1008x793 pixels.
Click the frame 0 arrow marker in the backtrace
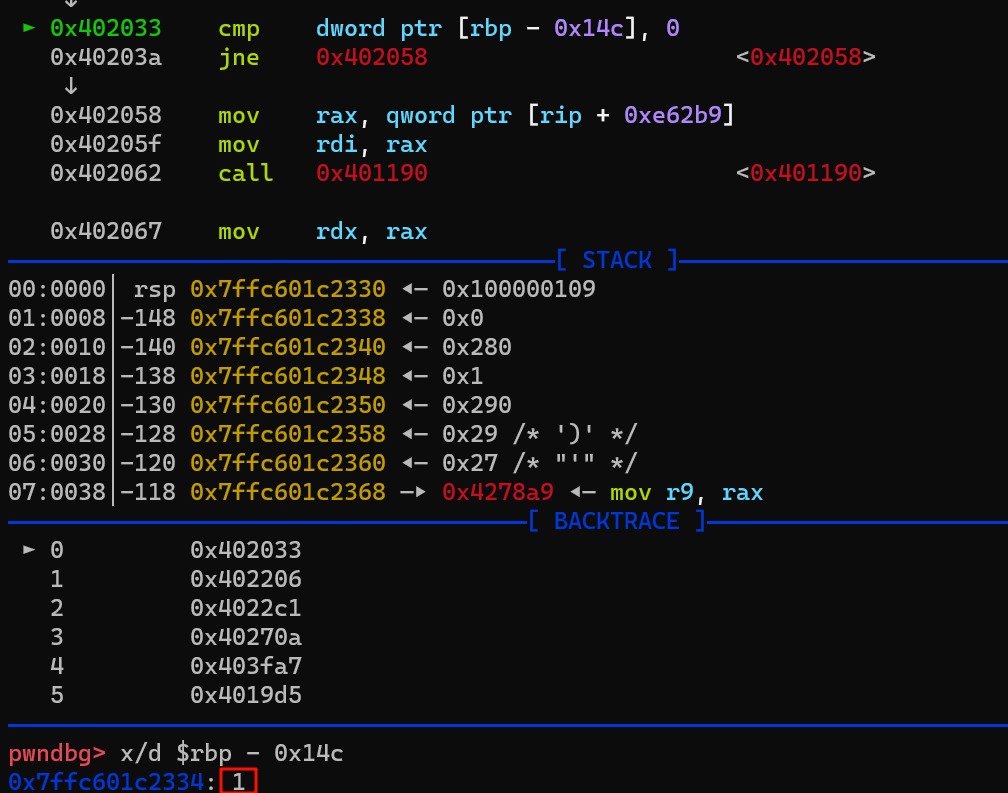[29, 550]
